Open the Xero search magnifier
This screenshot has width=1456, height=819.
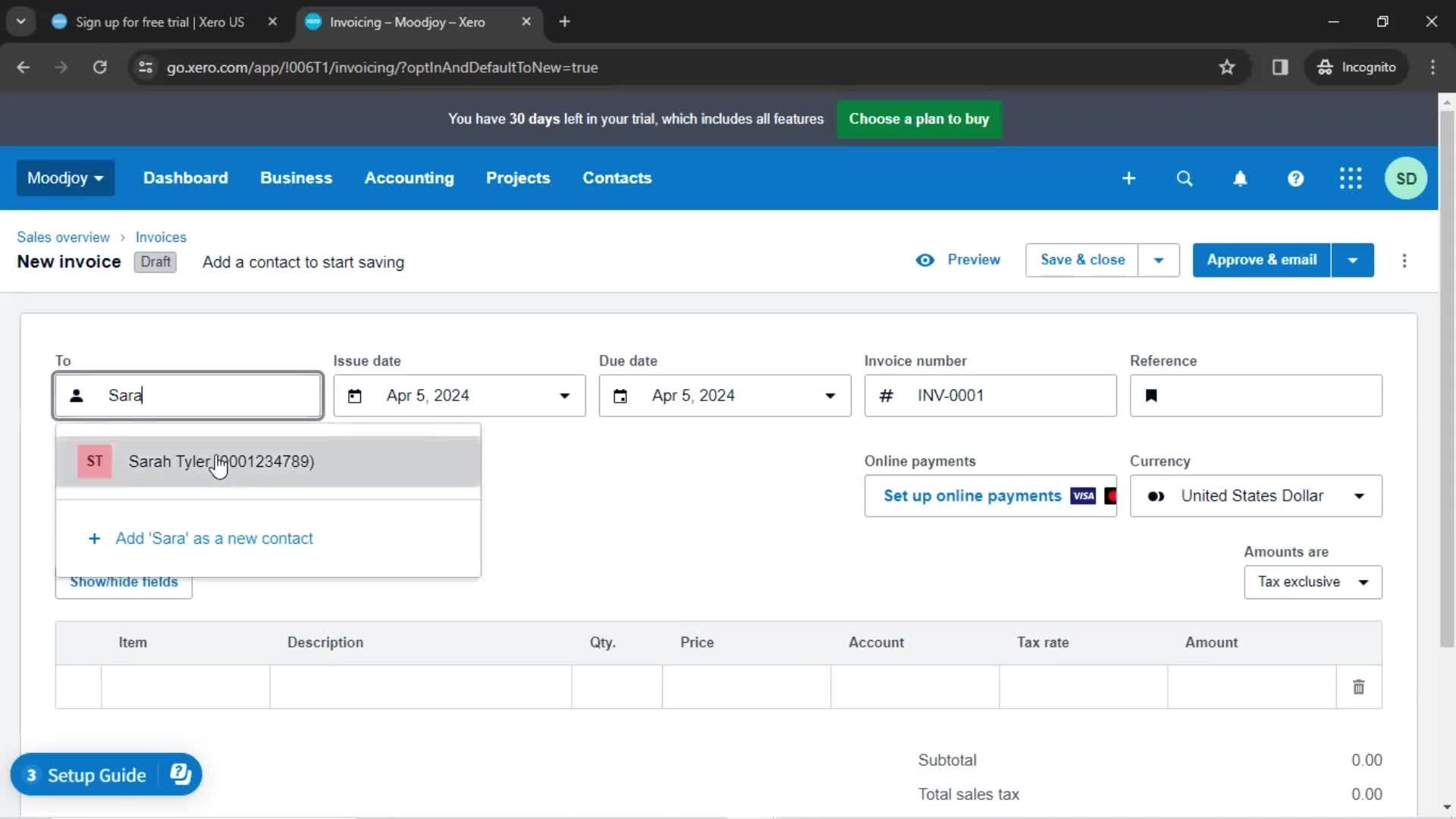click(x=1185, y=178)
